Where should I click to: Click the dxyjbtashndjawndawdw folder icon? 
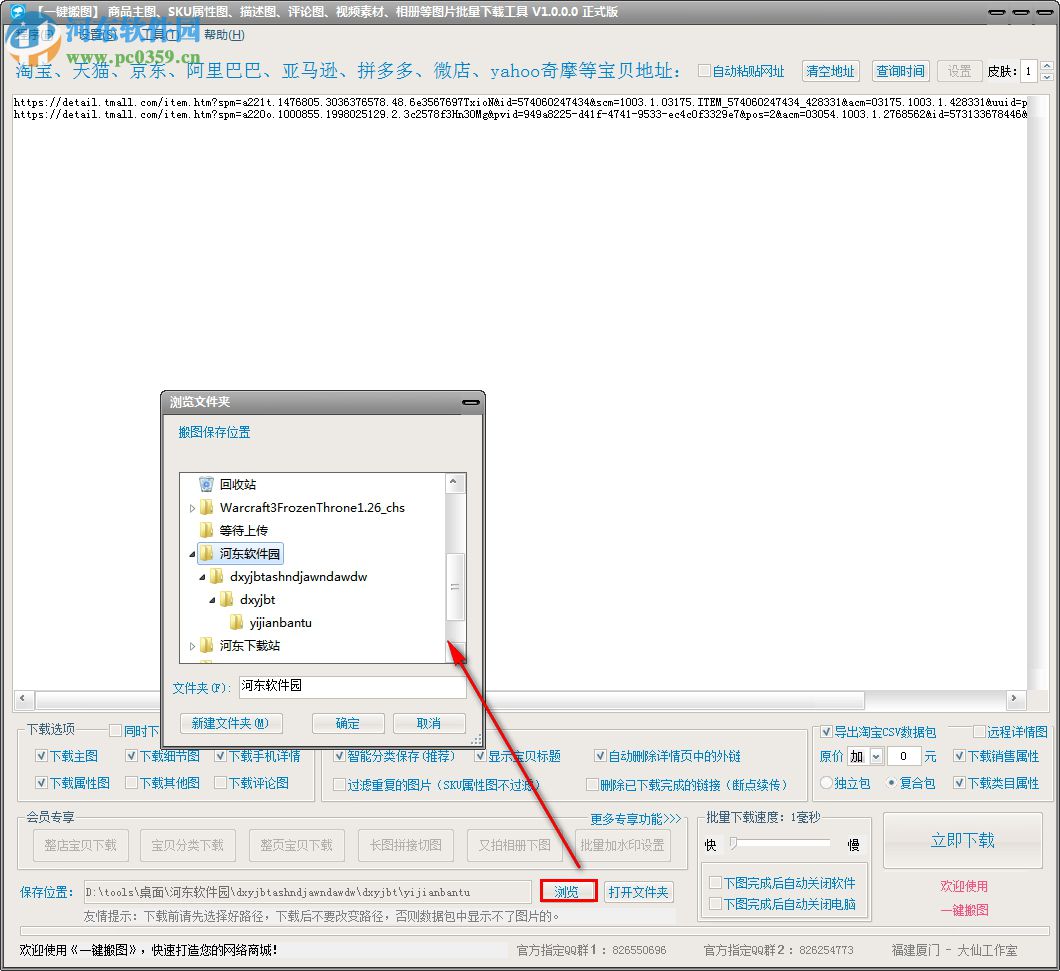[x=217, y=576]
